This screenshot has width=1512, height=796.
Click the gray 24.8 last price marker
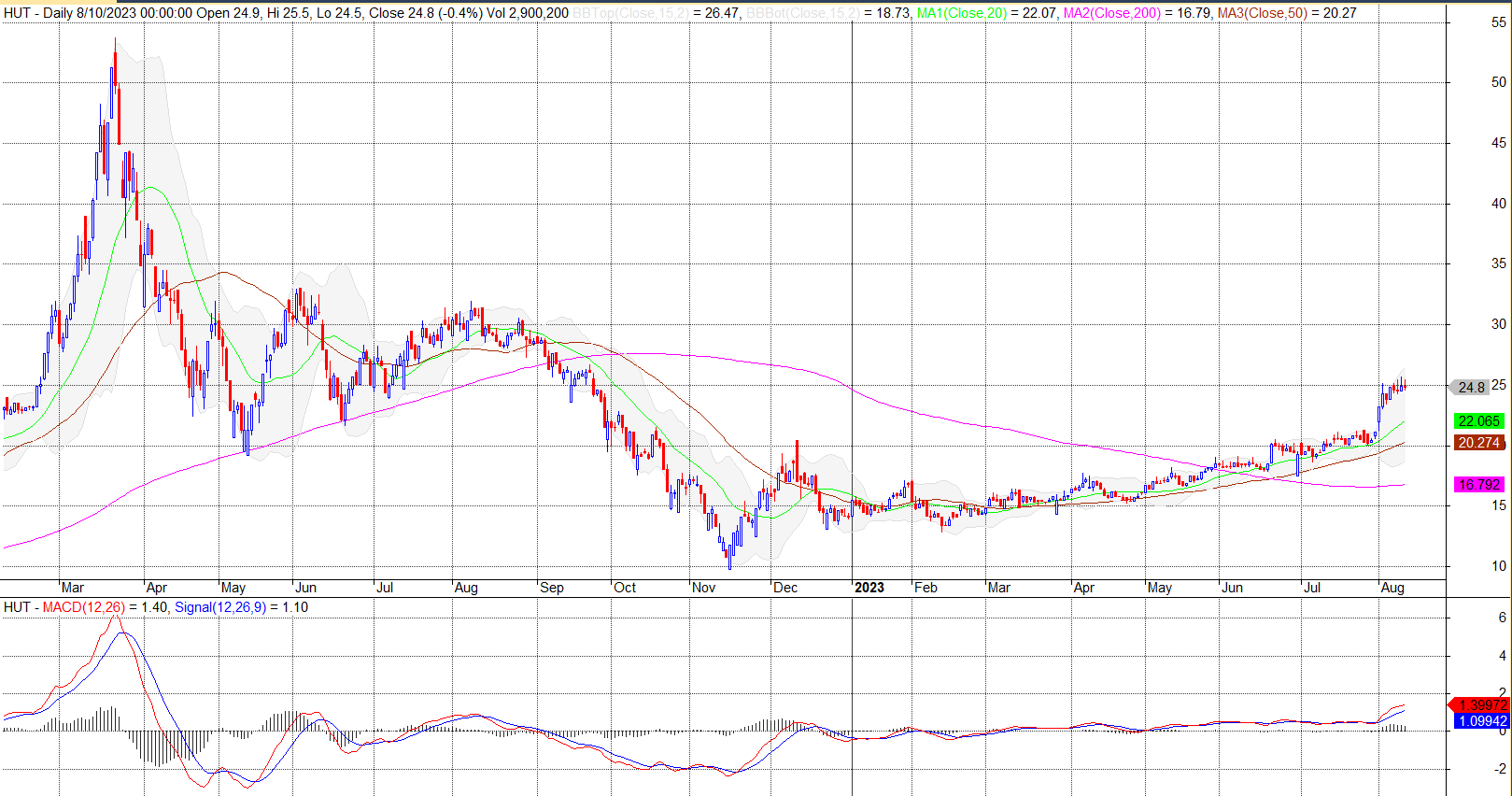tap(1471, 387)
